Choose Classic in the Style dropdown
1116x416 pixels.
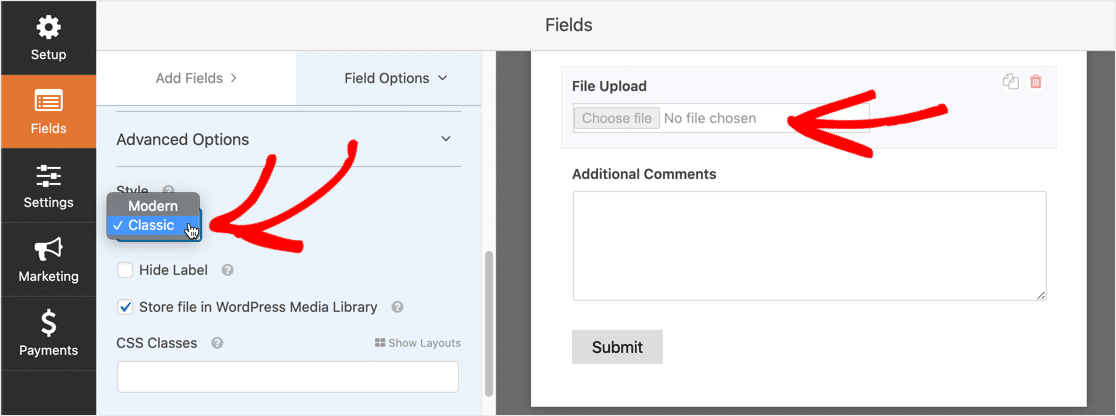(x=151, y=226)
